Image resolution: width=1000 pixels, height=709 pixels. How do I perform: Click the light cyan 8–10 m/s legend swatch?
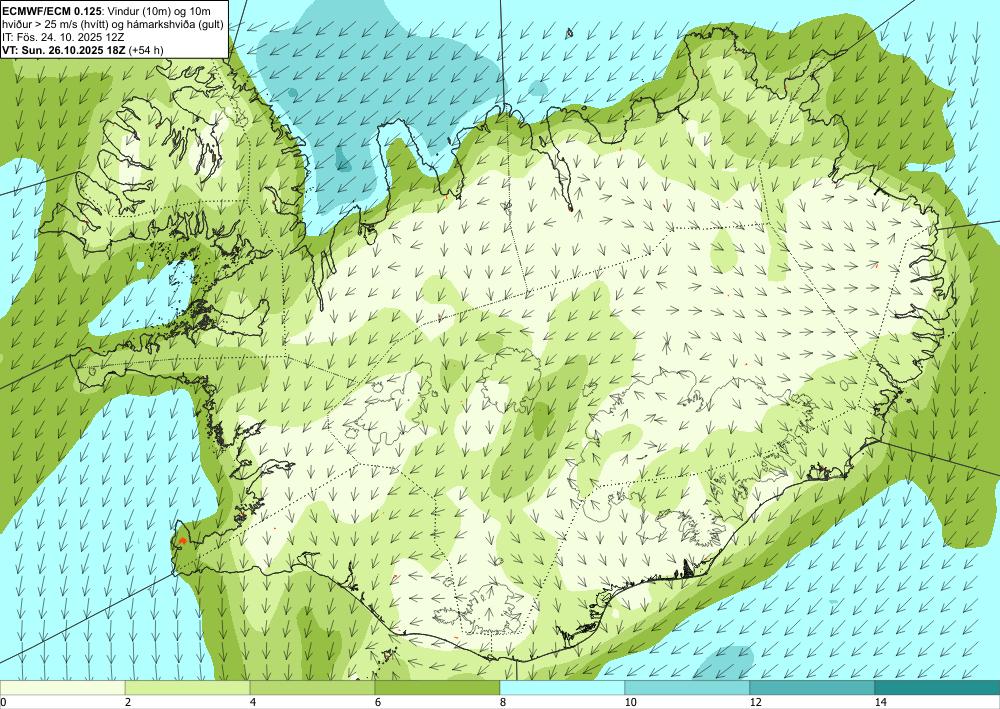(562, 687)
